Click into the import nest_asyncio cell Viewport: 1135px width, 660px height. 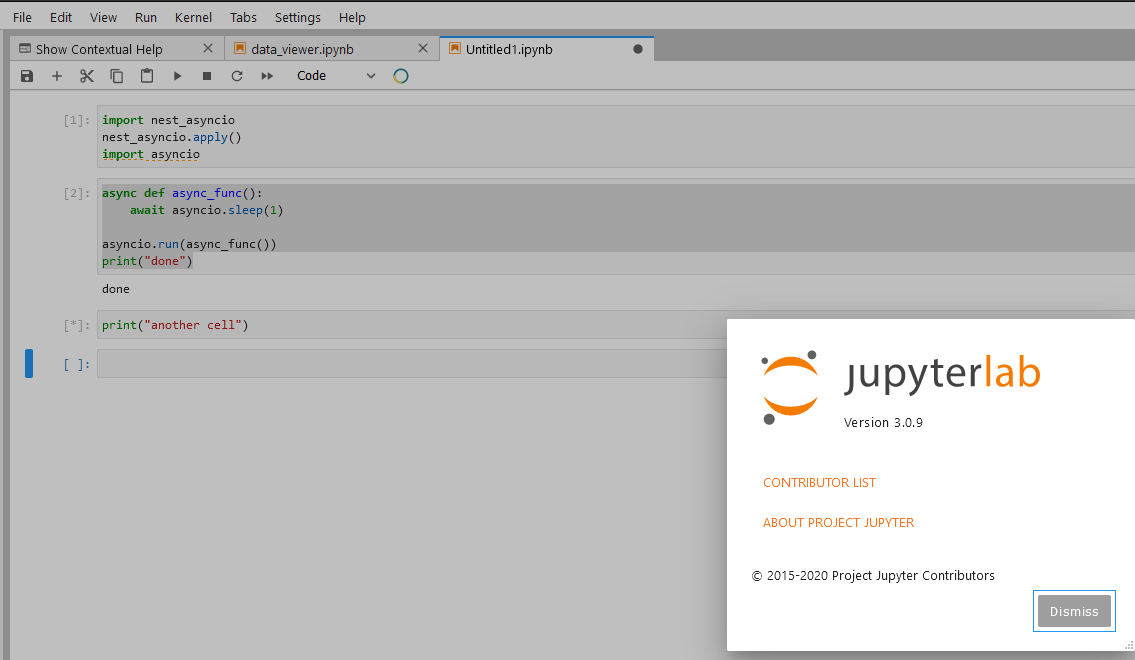(615, 137)
